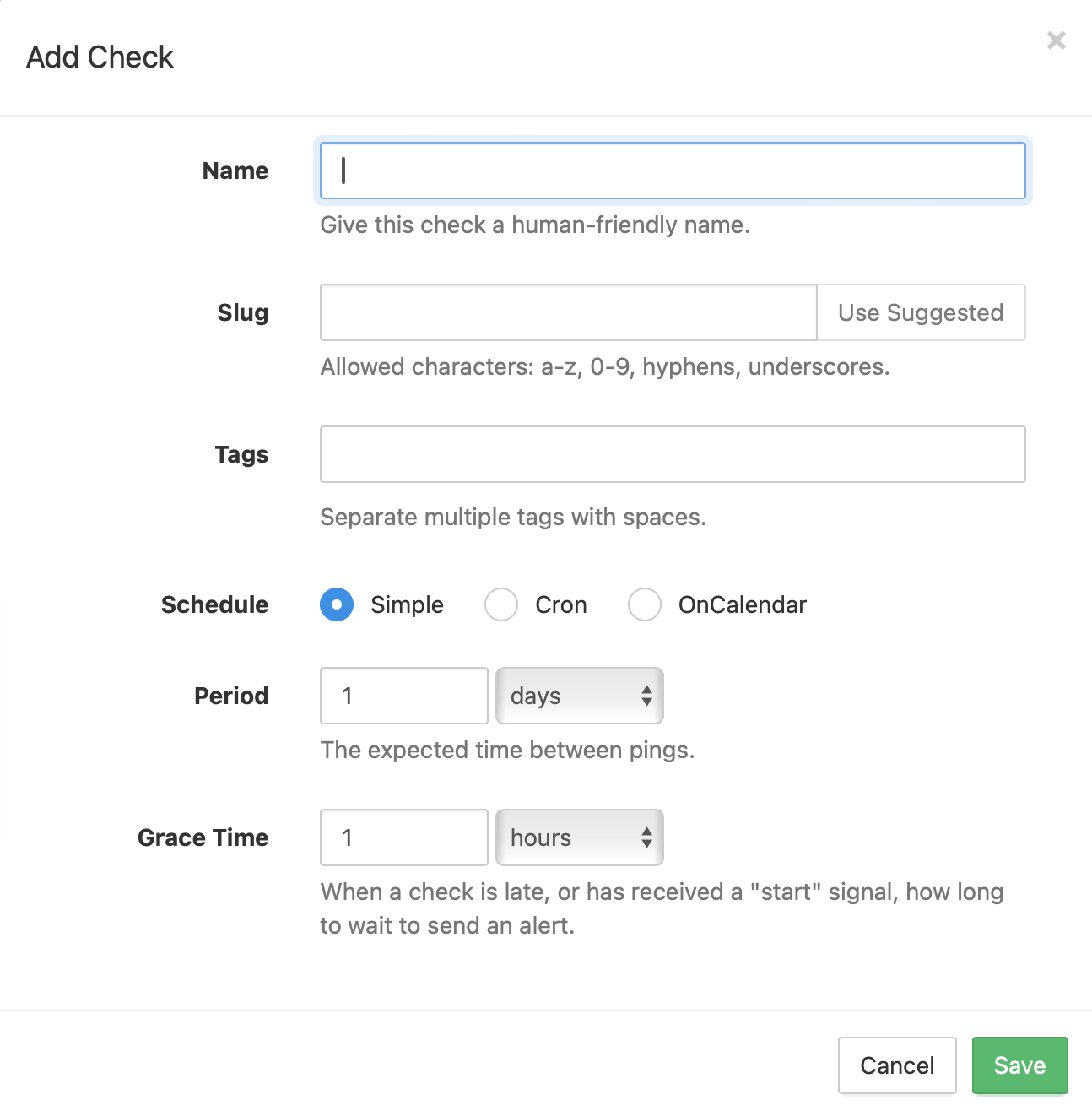Choose the Cron schedule option
This screenshot has height=1111, width=1092.
point(501,604)
